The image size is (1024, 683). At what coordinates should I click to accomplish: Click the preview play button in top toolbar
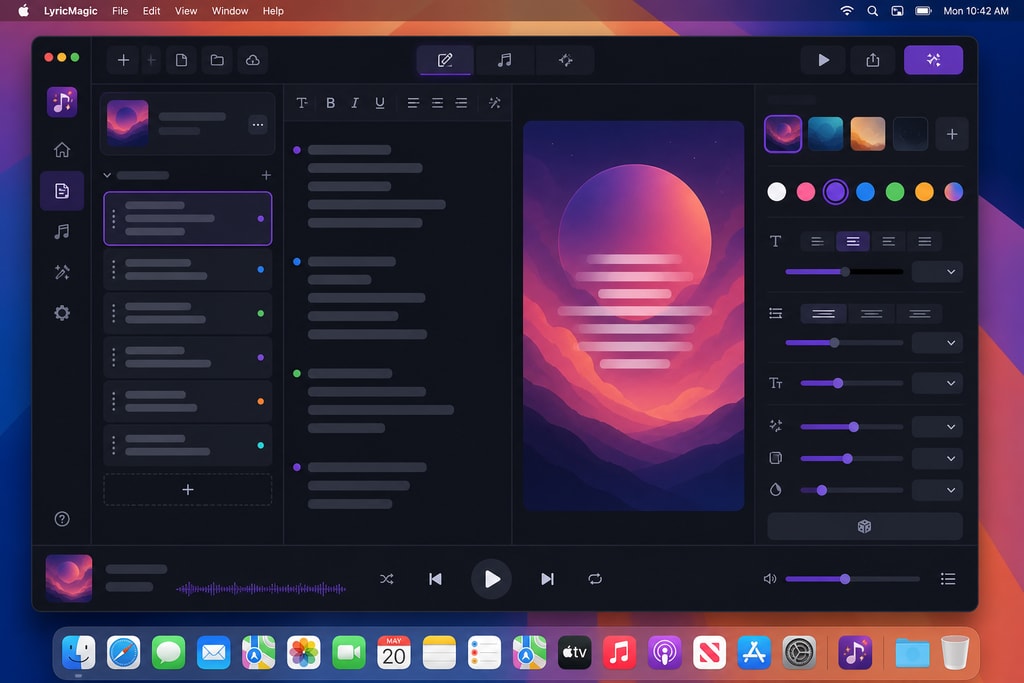(824, 60)
